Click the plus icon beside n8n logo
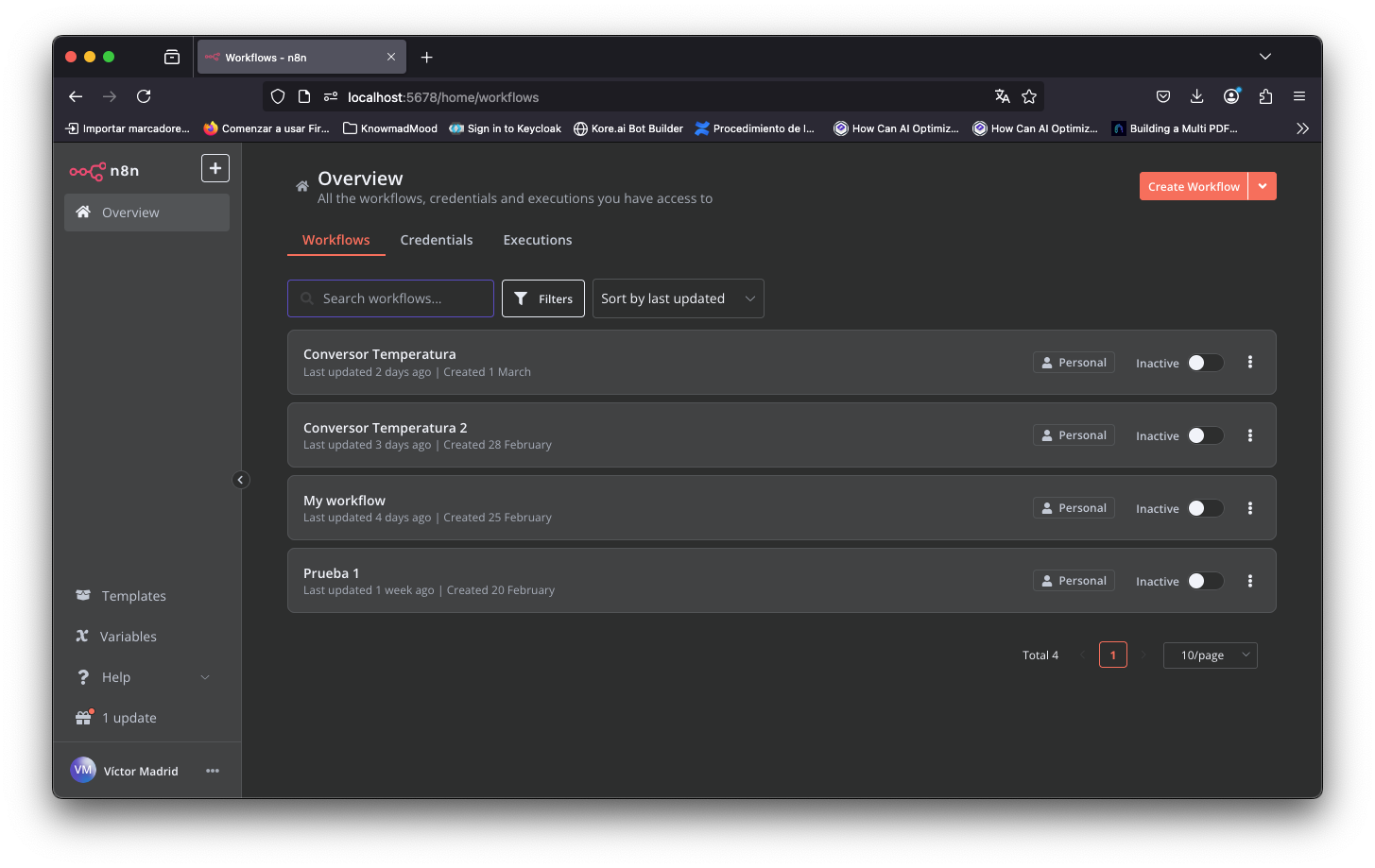Image resolution: width=1375 pixels, height=868 pixels. [215, 168]
